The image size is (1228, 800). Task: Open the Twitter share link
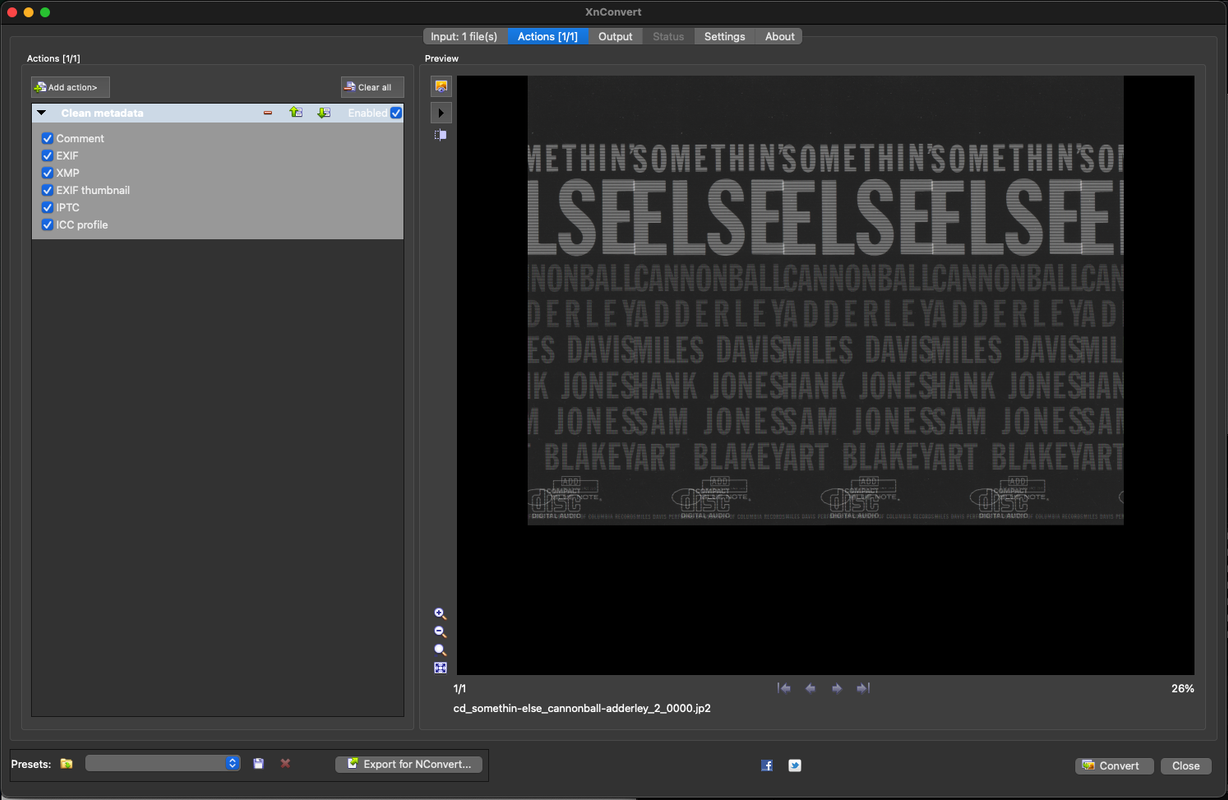(795, 766)
